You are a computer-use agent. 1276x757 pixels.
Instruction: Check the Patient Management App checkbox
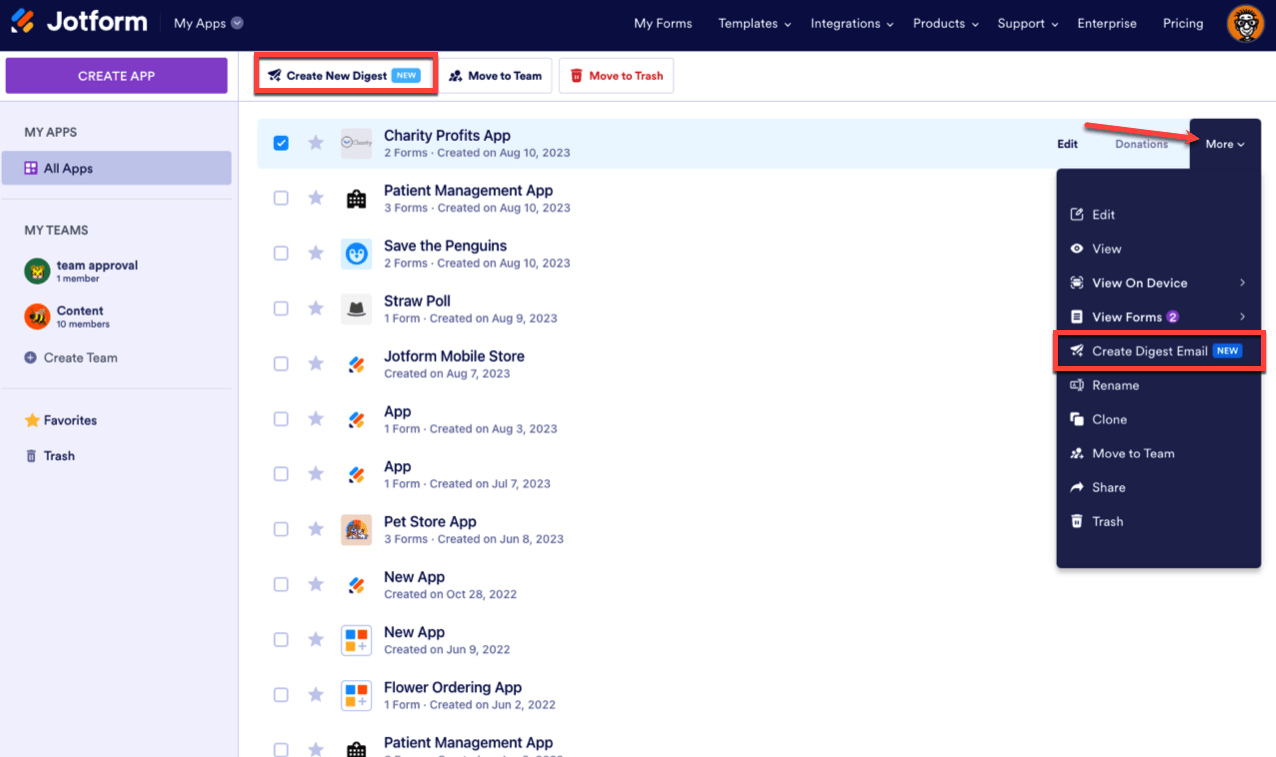point(281,198)
